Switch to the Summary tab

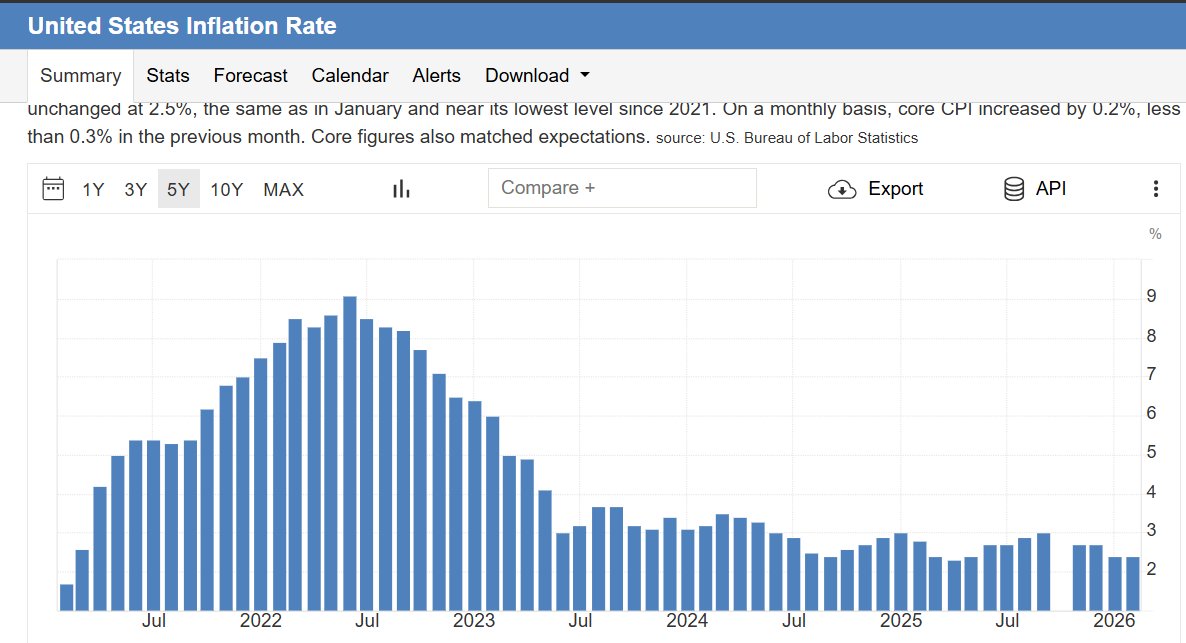point(80,76)
